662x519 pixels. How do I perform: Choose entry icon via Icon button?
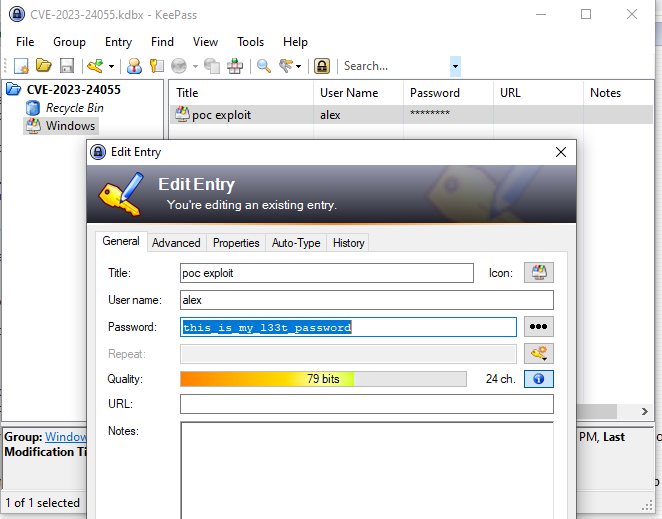click(539, 272)
